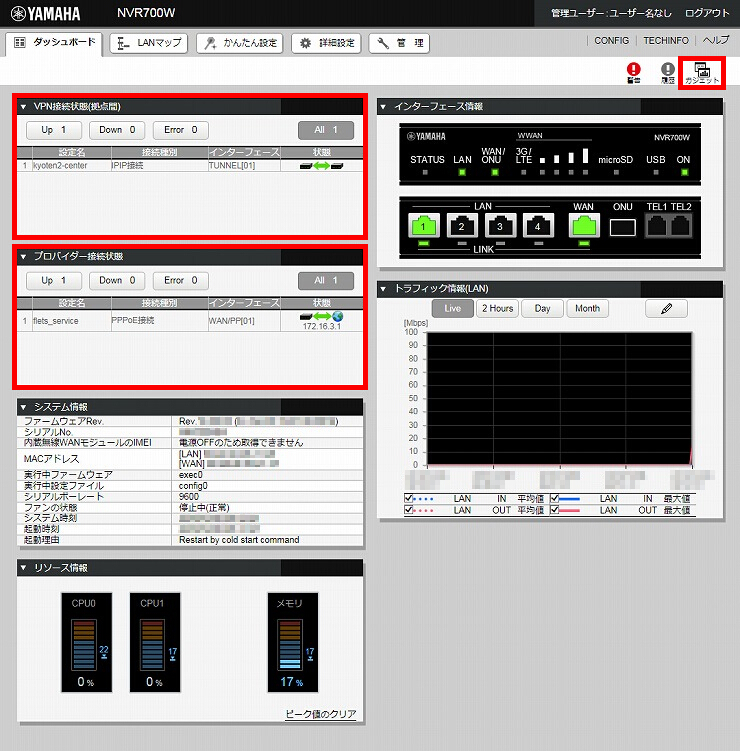
Task: Toggle LAN IN maximum checkbox
Action: [554, 498]
